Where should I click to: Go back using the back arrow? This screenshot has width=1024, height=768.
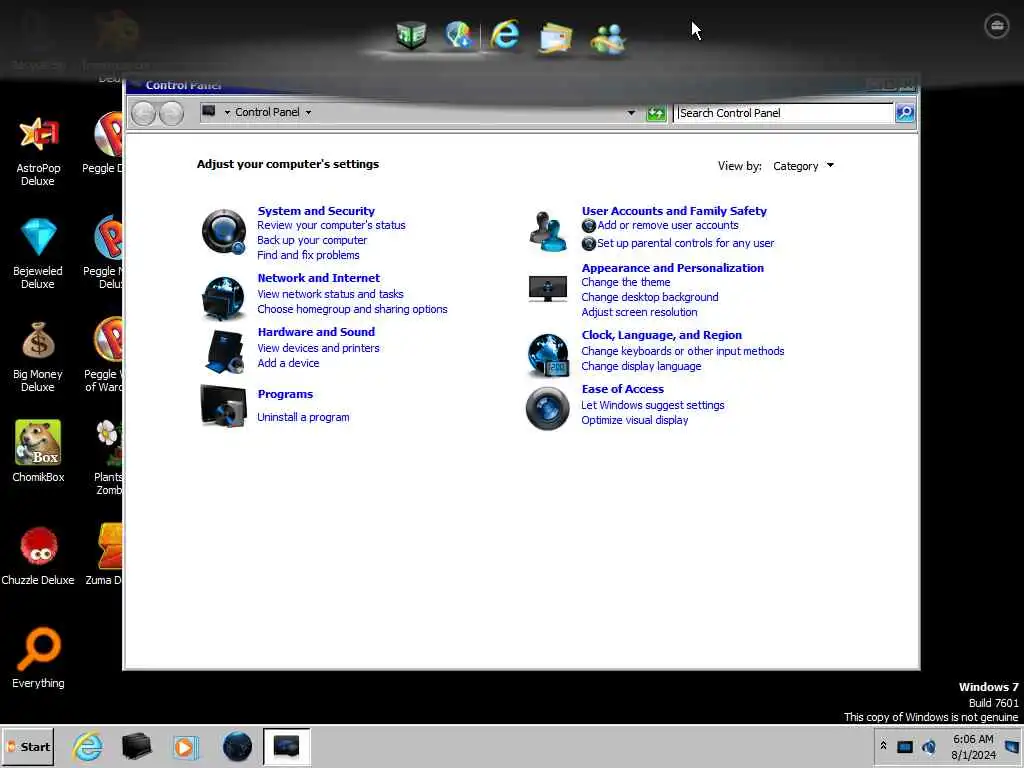tap(144, 114)
